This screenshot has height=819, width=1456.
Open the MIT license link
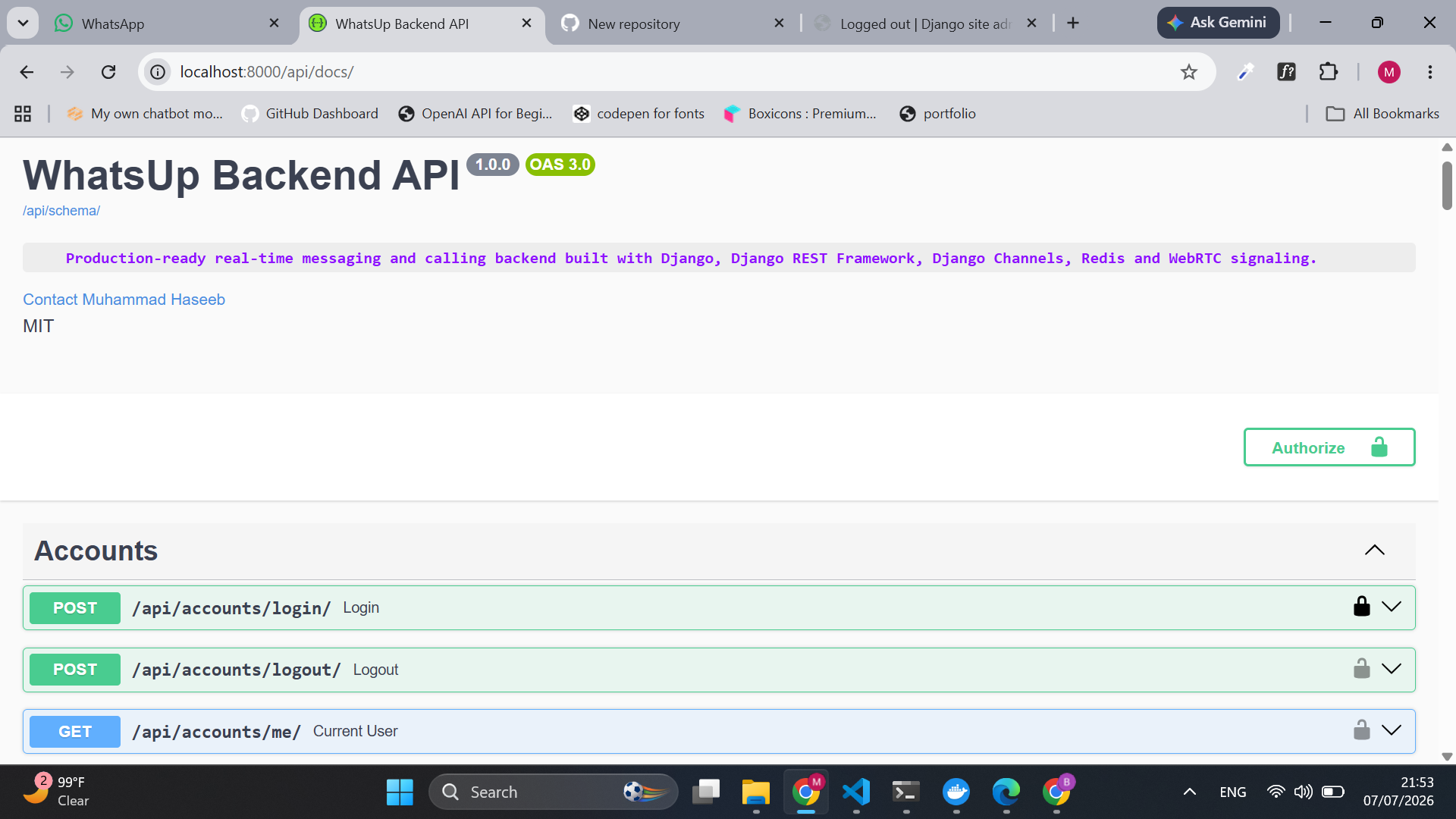click(x=38, y=326)
